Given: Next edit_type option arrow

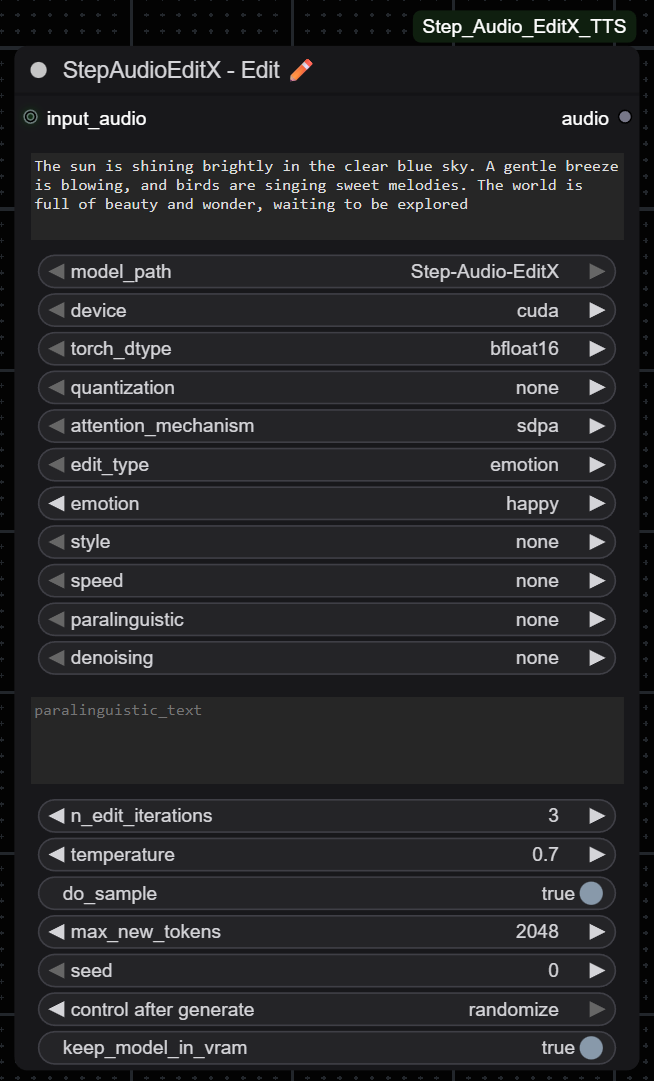Looking at the screenshot, I should point(597,465).
